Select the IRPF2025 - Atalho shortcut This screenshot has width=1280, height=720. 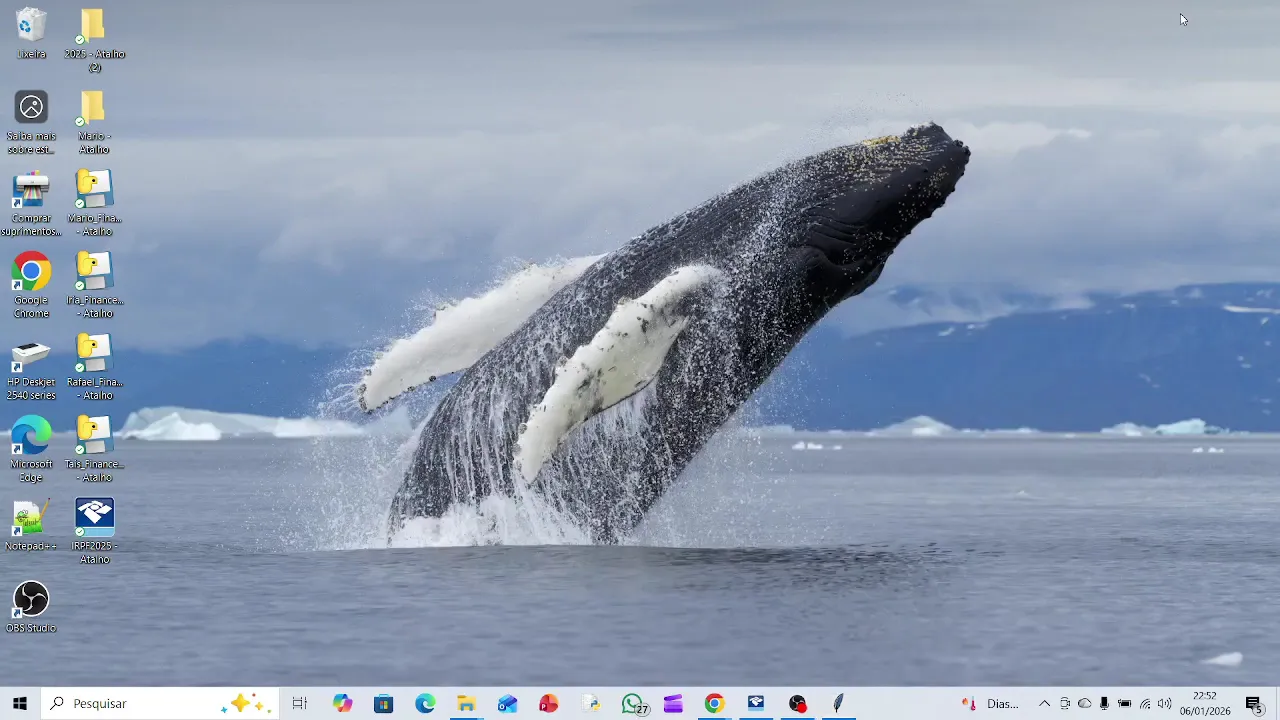pos(94,532)
